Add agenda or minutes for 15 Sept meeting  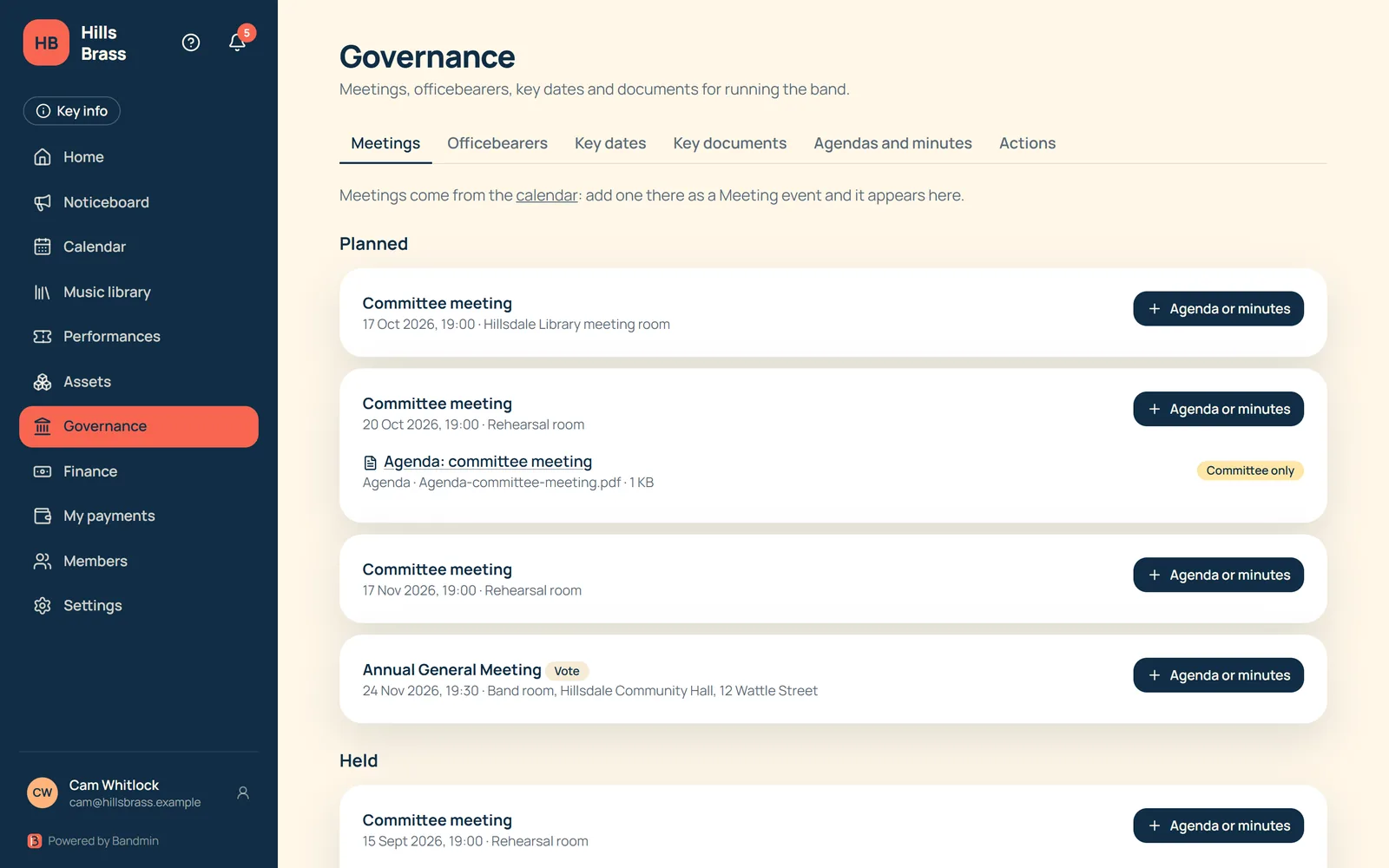pos(1218,825)
